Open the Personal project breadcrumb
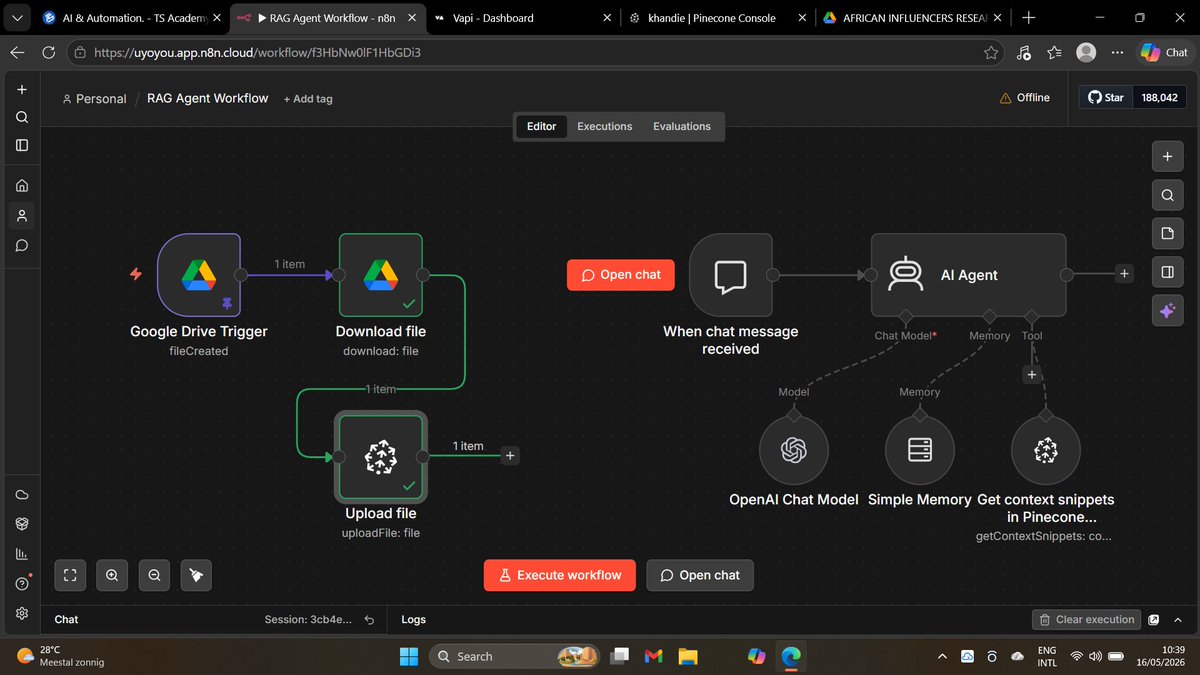Viewport: 1200px width, 675px height. point(94,99)
